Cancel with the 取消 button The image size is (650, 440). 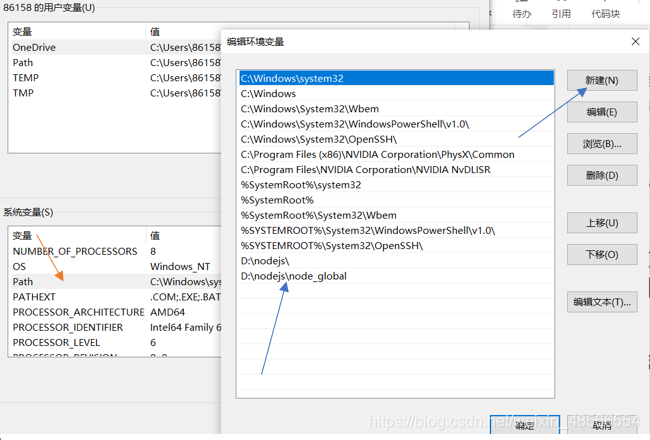click(602, 425)
